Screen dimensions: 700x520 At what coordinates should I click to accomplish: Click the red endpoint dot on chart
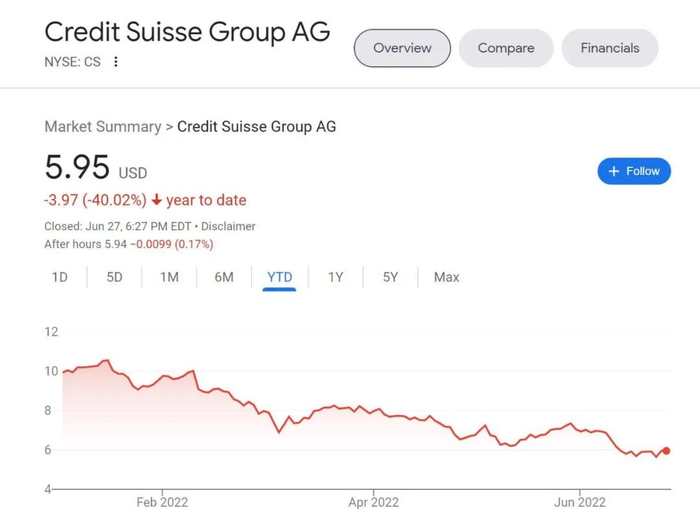coord(667,451)
